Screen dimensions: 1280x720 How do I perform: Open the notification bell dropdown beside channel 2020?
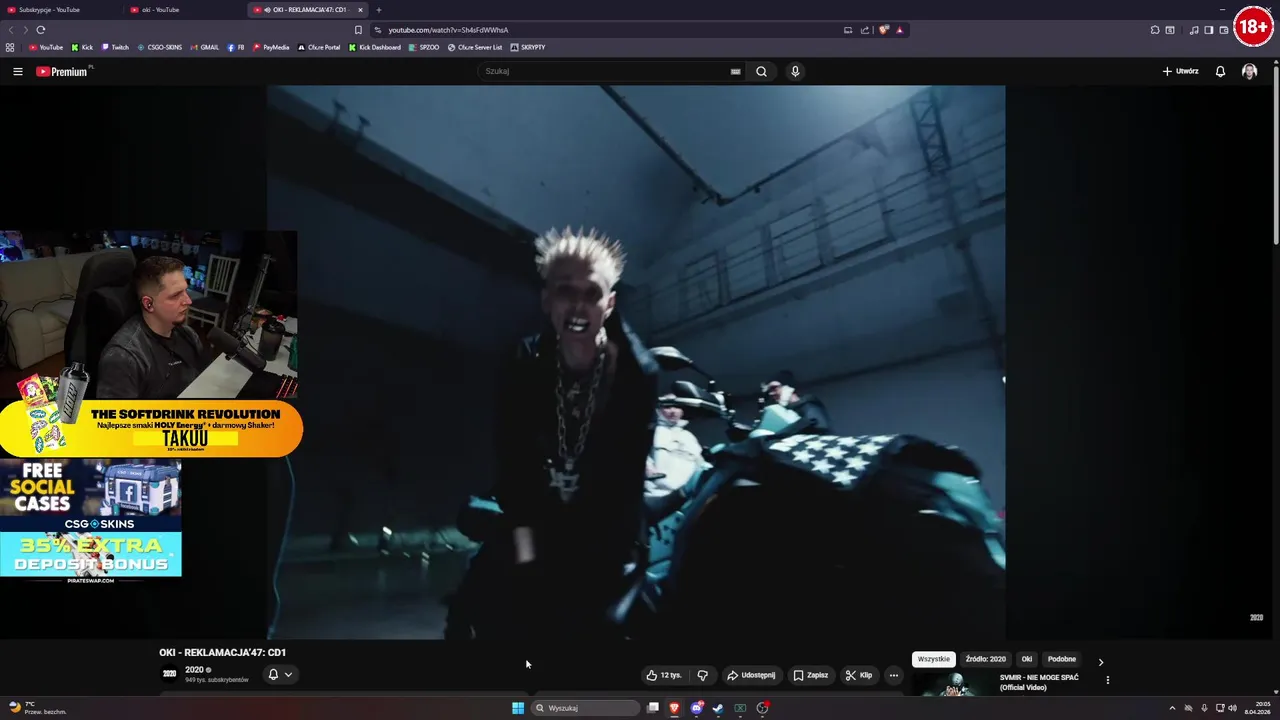(x=279, y=675)
